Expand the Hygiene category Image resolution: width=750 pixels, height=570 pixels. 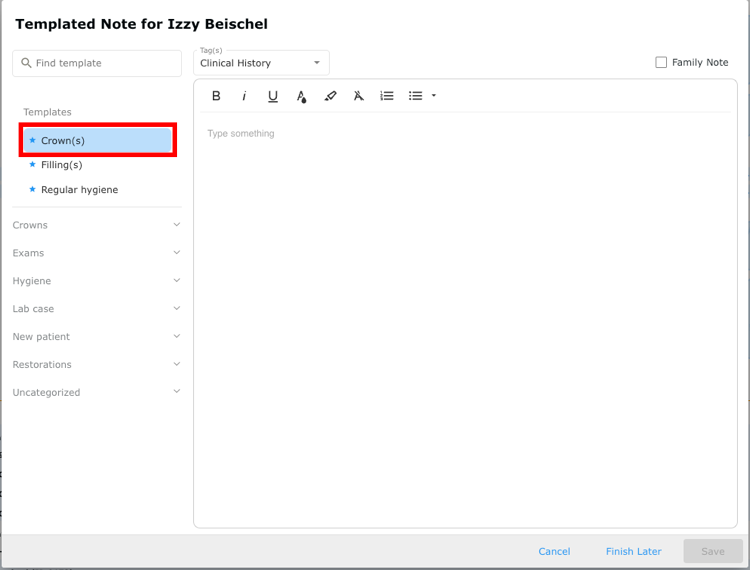click(x=97, y=281)
